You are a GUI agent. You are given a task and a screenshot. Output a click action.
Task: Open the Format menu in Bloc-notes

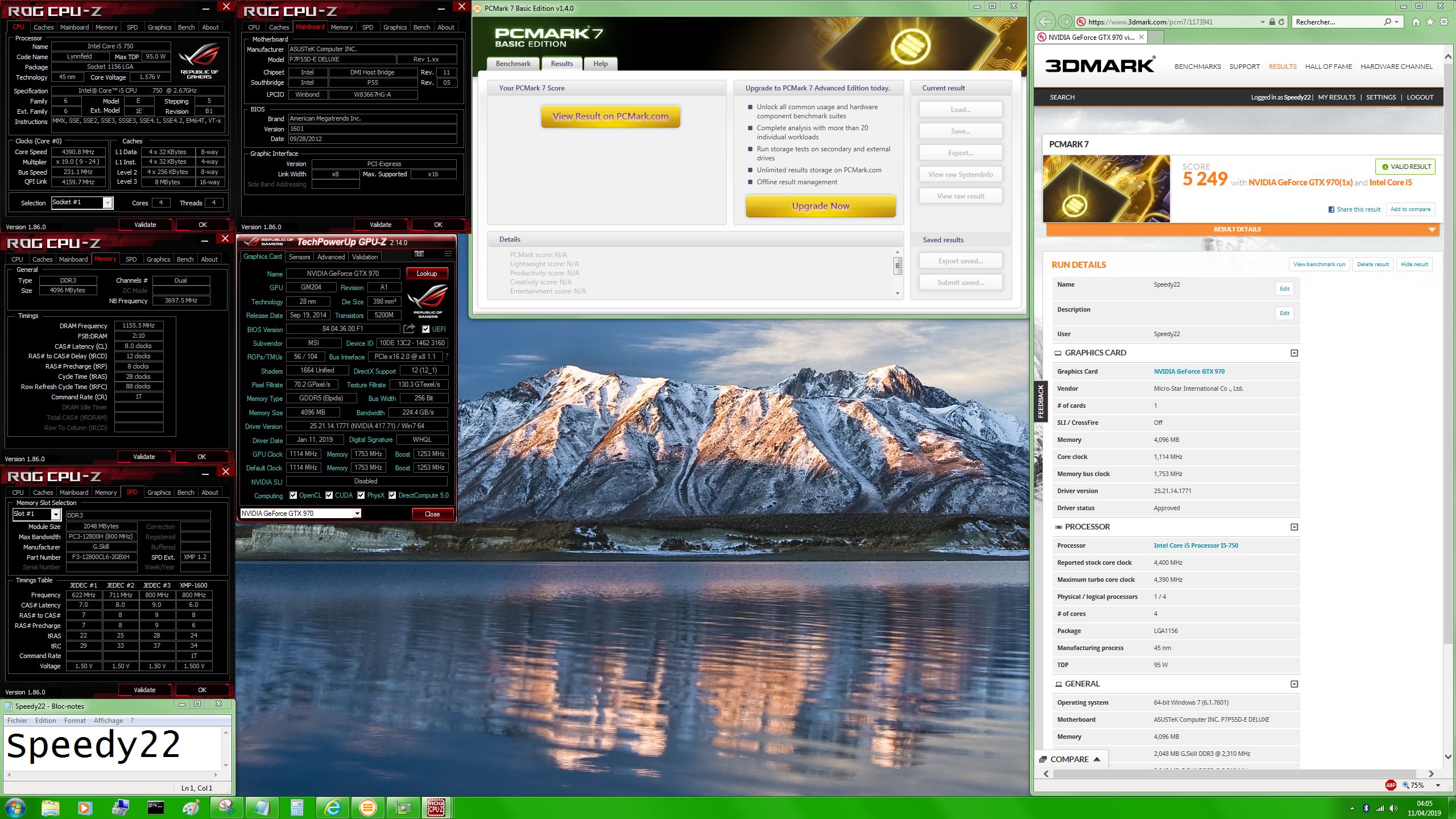[75, 721]
